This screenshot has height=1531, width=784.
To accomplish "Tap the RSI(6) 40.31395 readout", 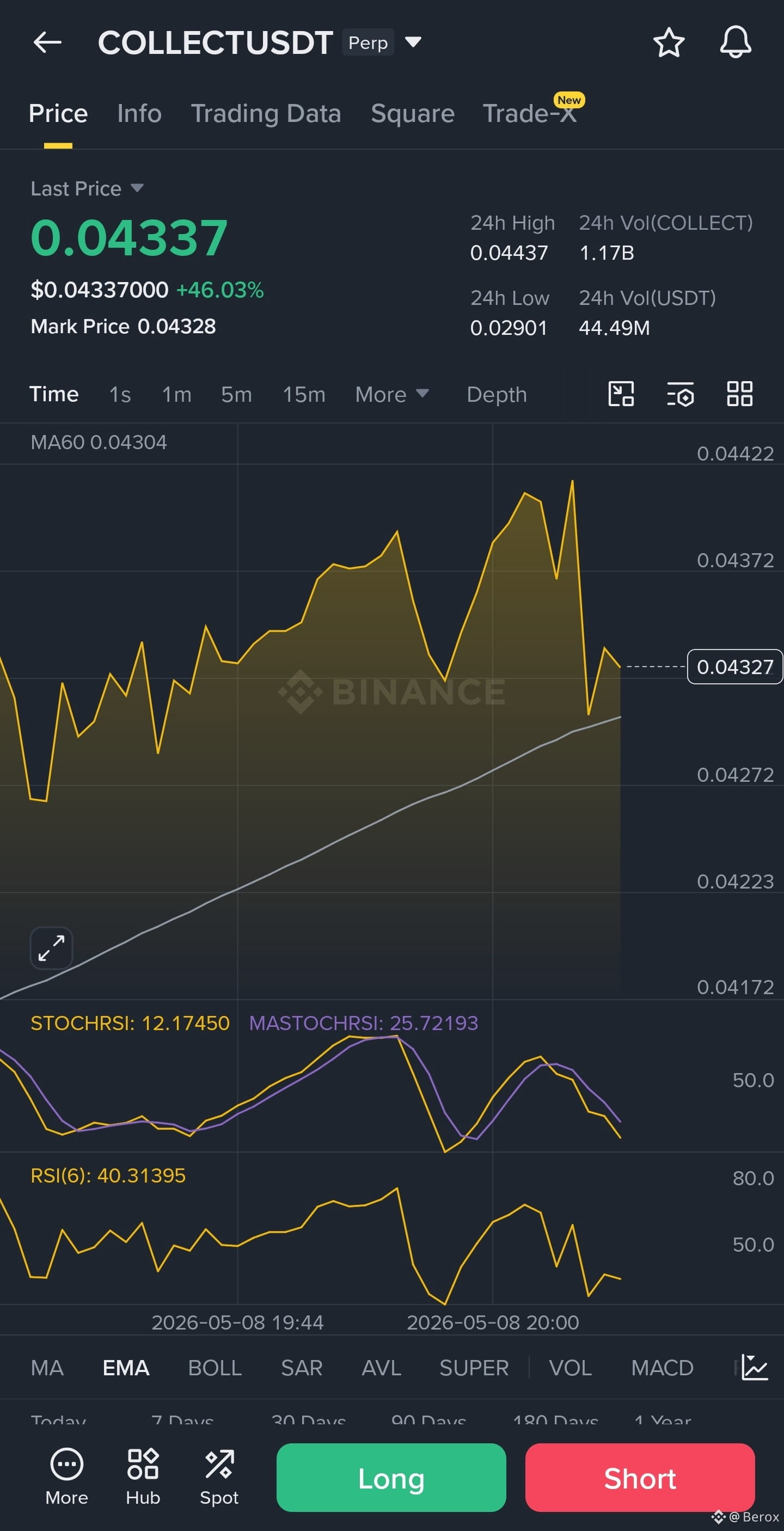I will [108, 1175].
